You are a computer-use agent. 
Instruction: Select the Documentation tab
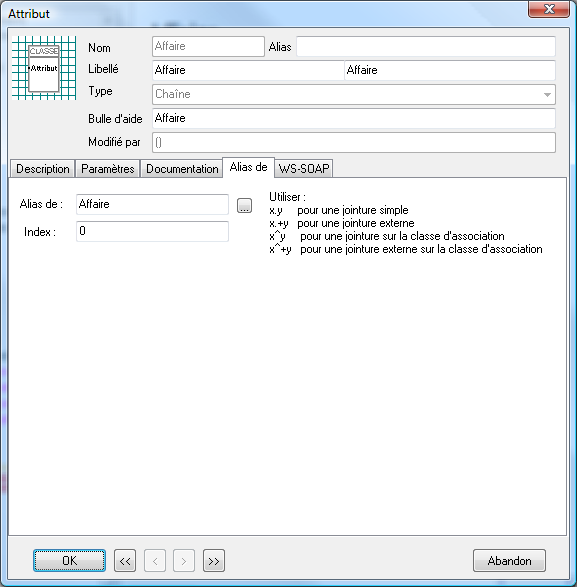[182, 168]
